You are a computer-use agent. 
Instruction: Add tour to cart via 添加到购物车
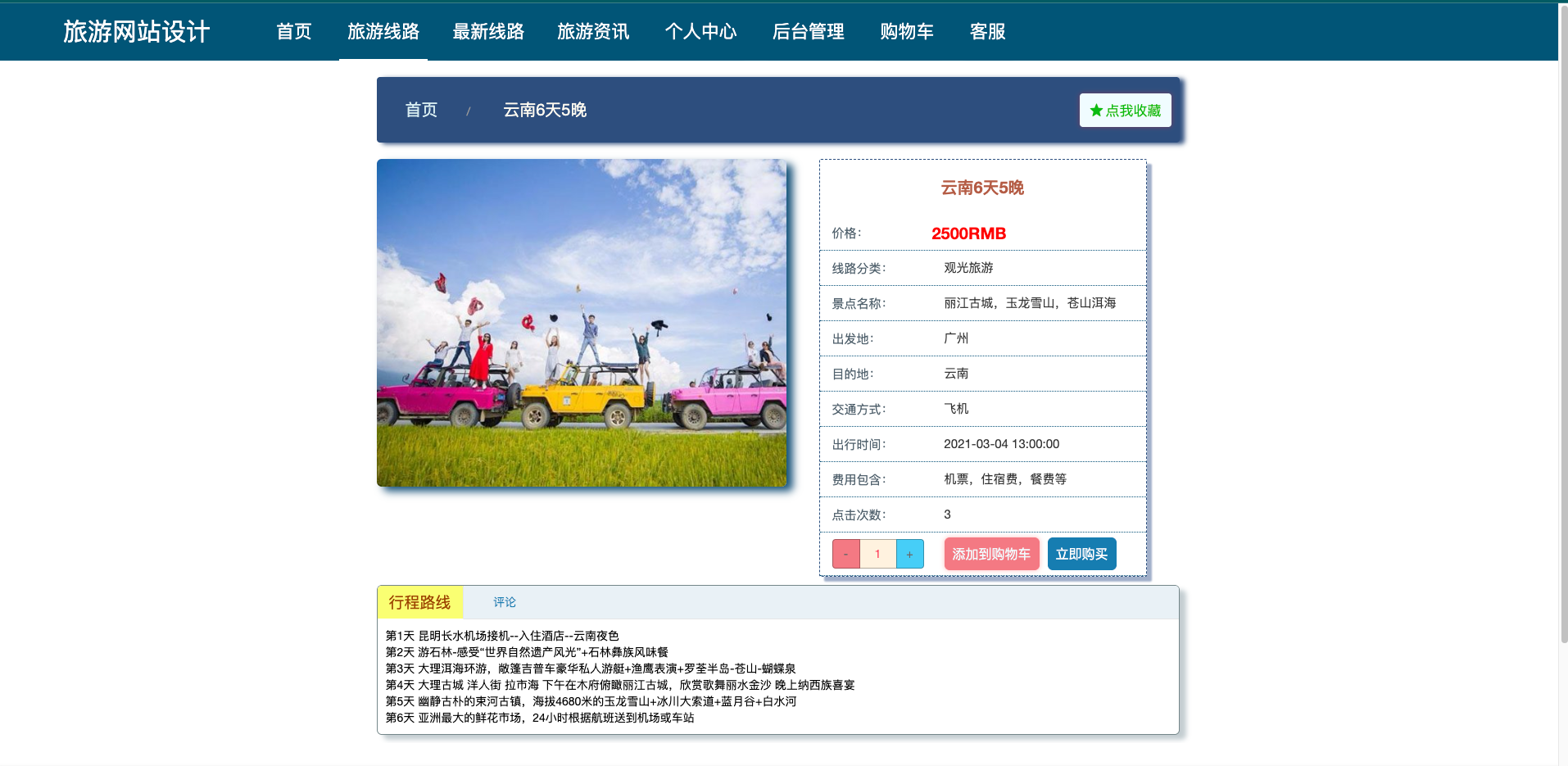991,554
